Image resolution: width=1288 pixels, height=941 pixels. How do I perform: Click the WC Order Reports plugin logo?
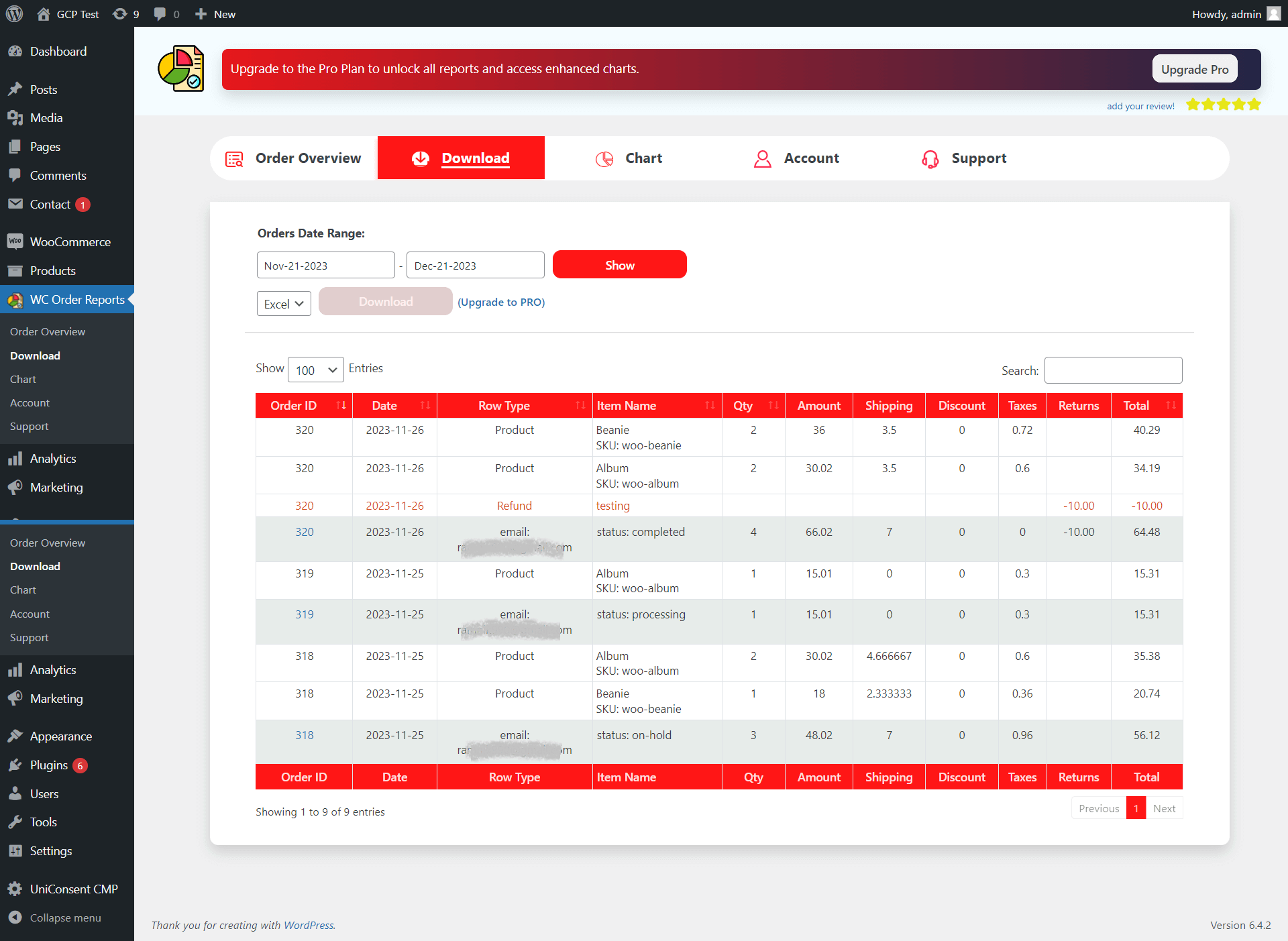(x=180, y=69)
